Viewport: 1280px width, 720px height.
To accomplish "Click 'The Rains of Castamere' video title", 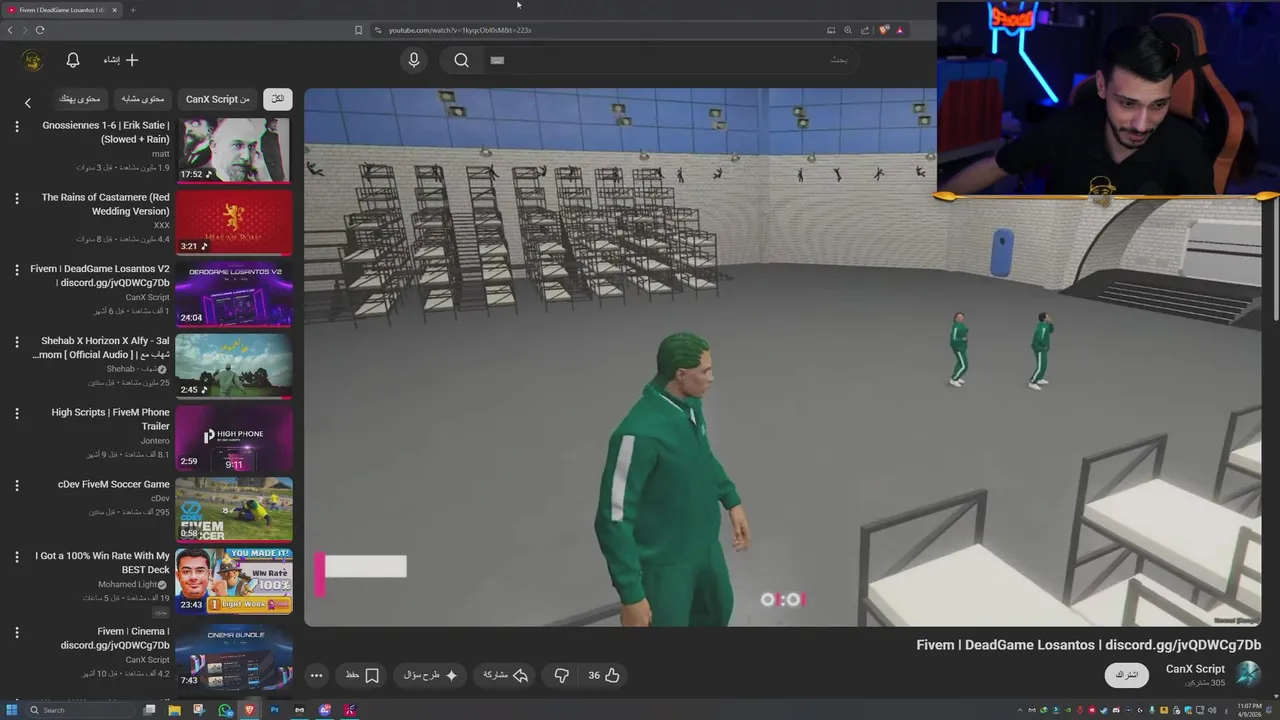I will click(x=106, y=204).
